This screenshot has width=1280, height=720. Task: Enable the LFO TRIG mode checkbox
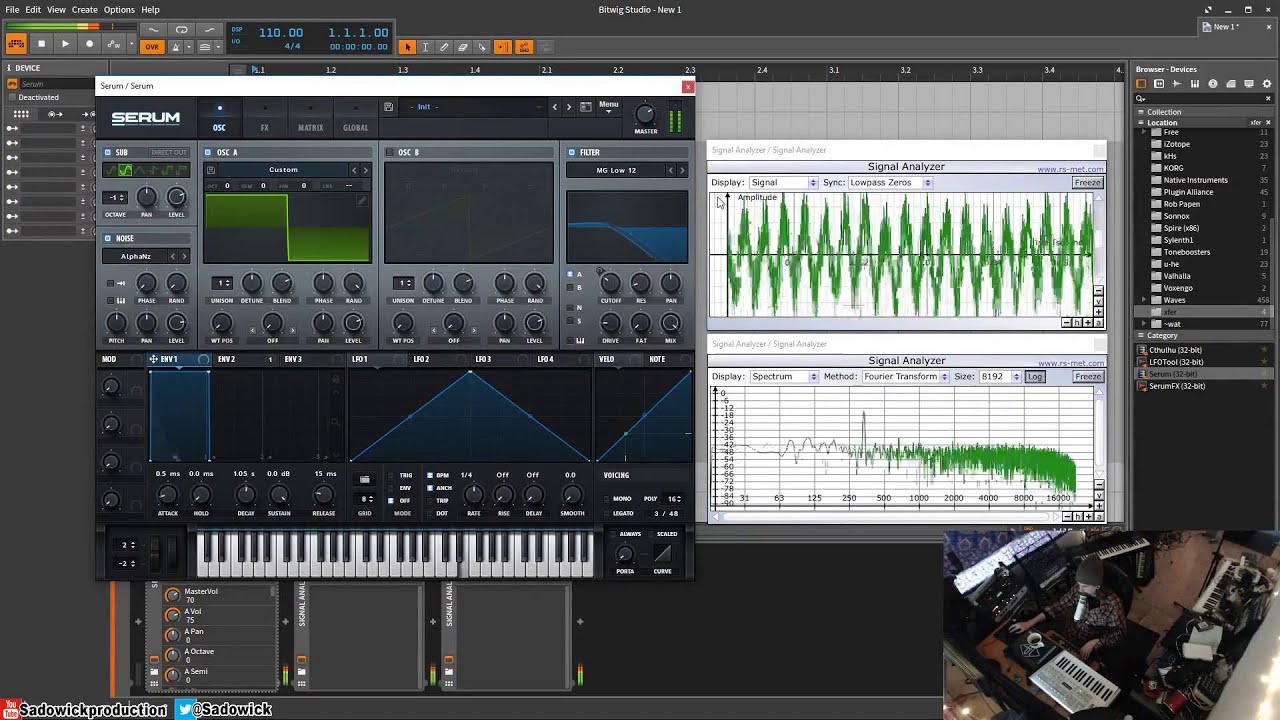(392, 476)
